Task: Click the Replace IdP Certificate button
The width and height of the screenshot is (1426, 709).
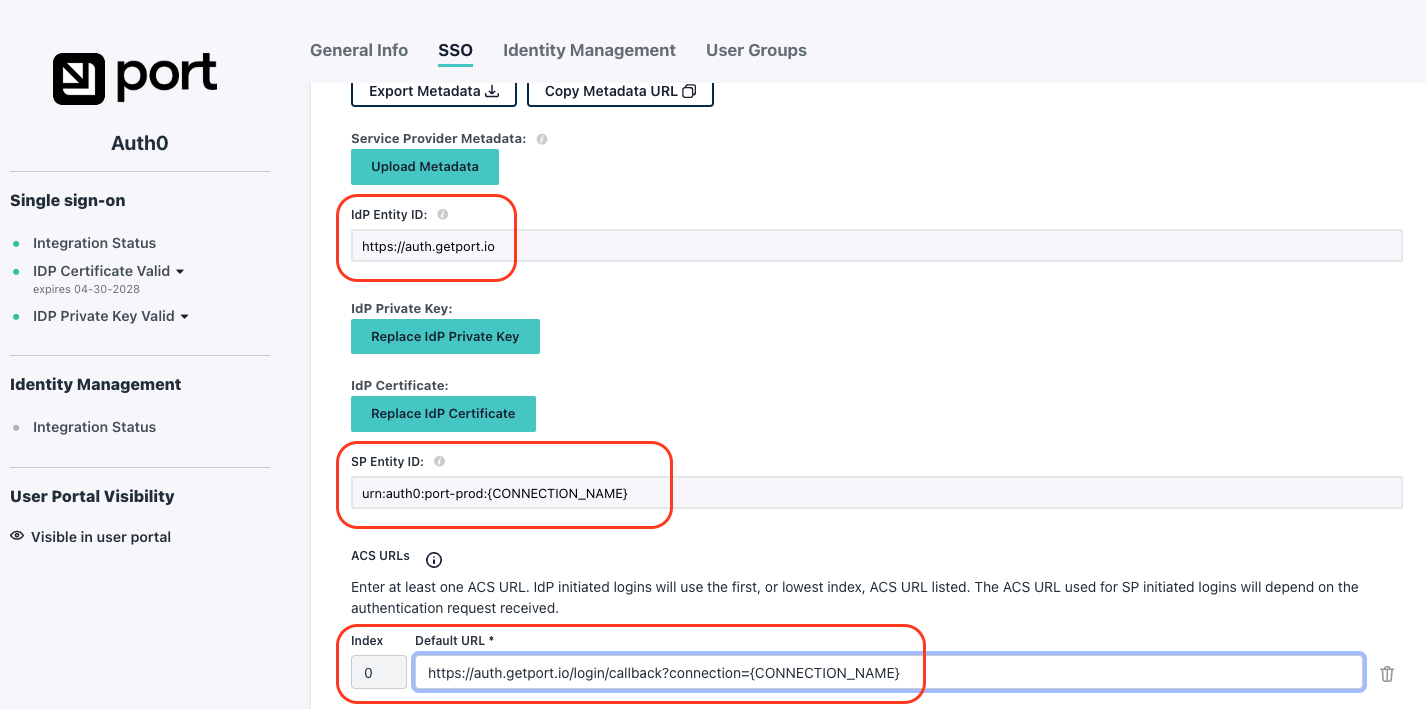Action: [443, 413]
